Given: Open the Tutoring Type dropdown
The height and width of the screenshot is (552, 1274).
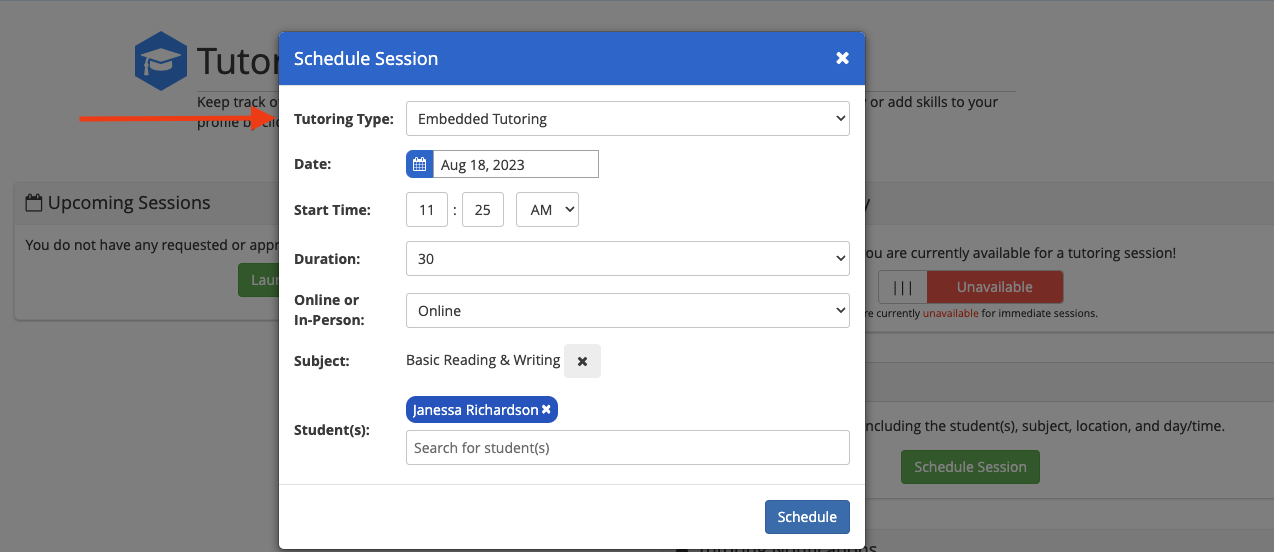Looking at the screenshot, I should (x=627, y=119).
